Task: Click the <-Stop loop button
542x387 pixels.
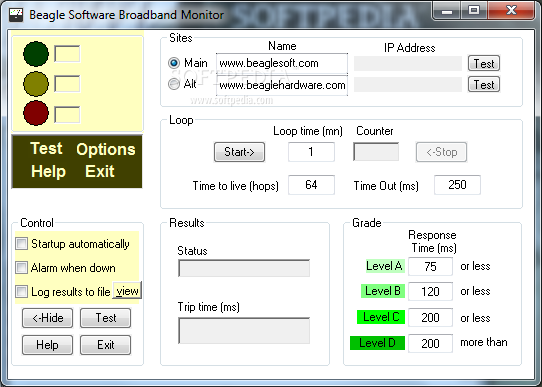Action: click(441, 152)
